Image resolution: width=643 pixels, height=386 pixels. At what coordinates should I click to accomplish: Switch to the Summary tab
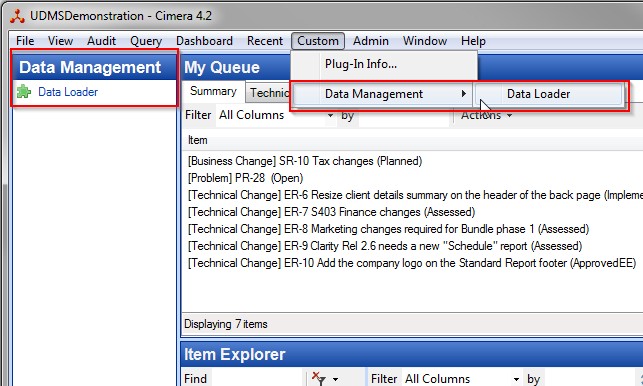[x=213, y=91]
